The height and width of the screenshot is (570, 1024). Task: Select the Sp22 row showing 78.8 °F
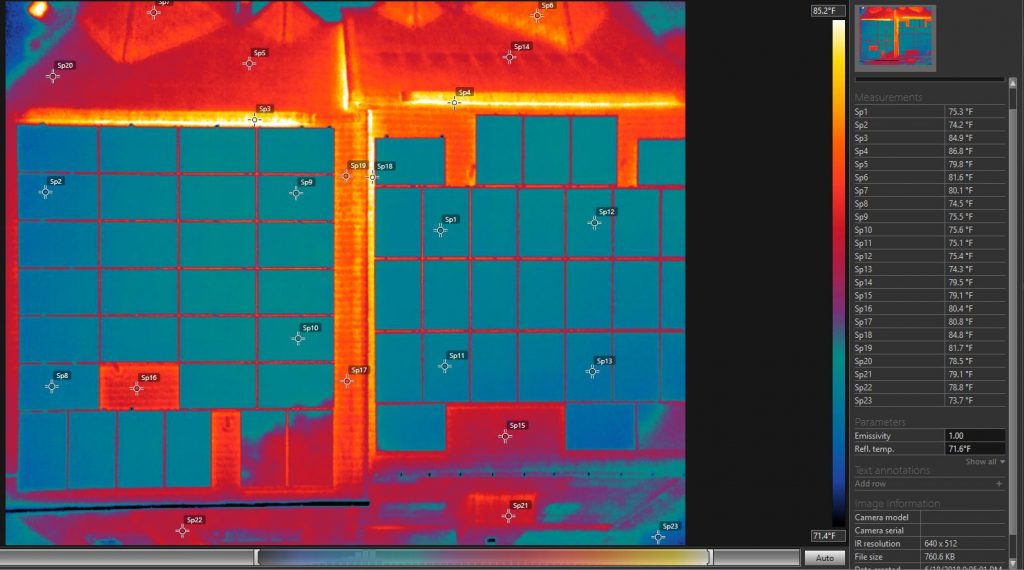coord(929,387)
